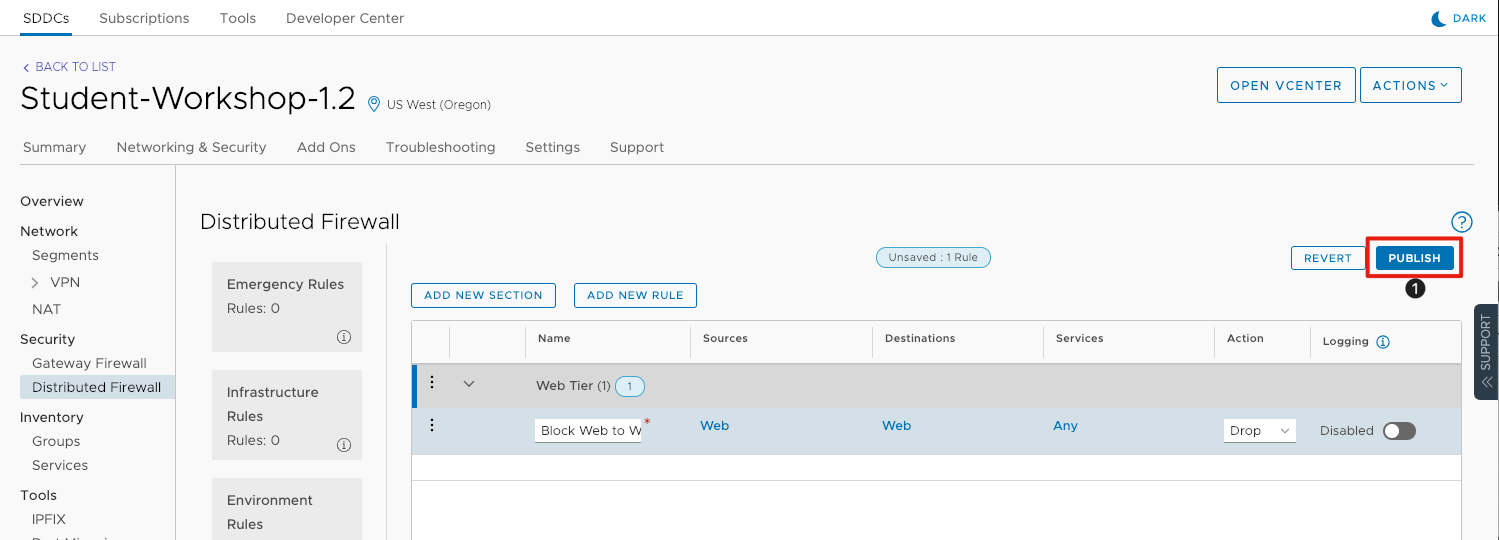The width and height of the screenshot is (1499, 540).
Task: Select Overview in the sidebar
Action: [x=52, y=201]
